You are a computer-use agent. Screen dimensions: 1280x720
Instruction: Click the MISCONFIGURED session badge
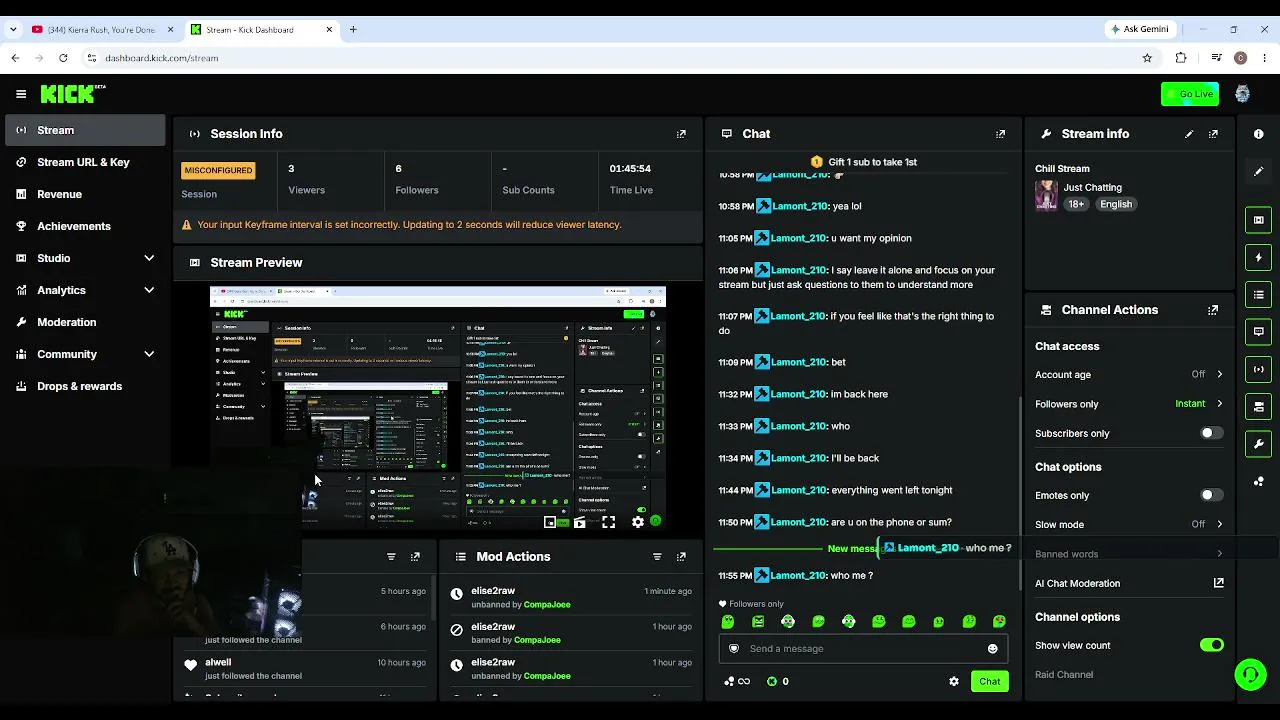[x=218, y=171]
